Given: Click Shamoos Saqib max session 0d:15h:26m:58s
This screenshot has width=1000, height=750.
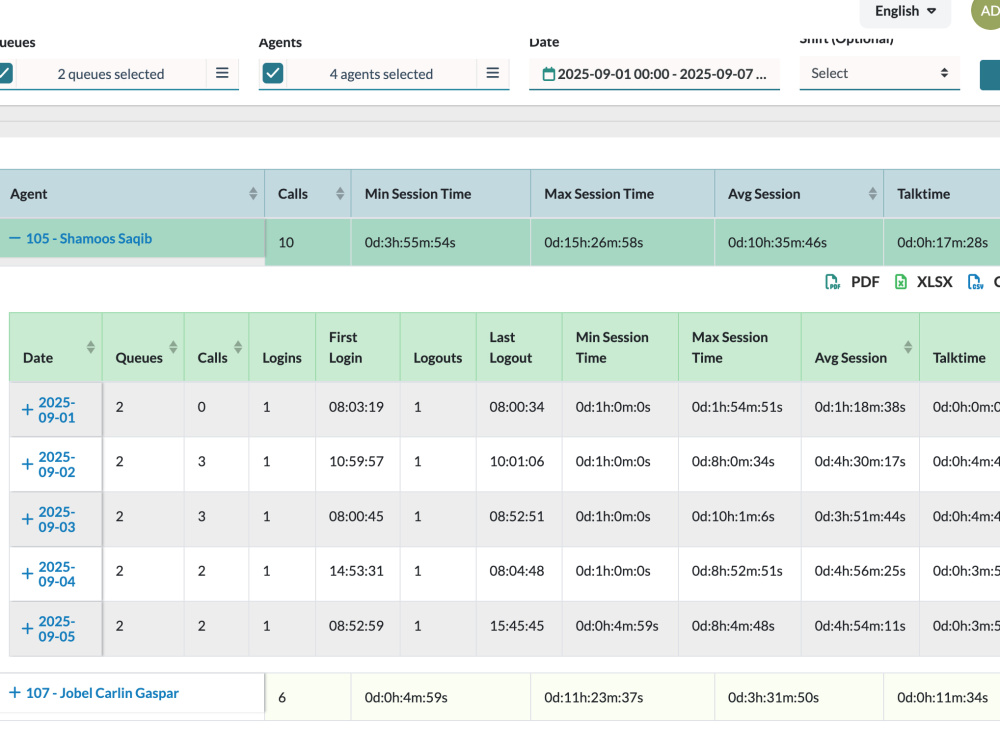Looking at the screenshot, I should tap(594, 242).
